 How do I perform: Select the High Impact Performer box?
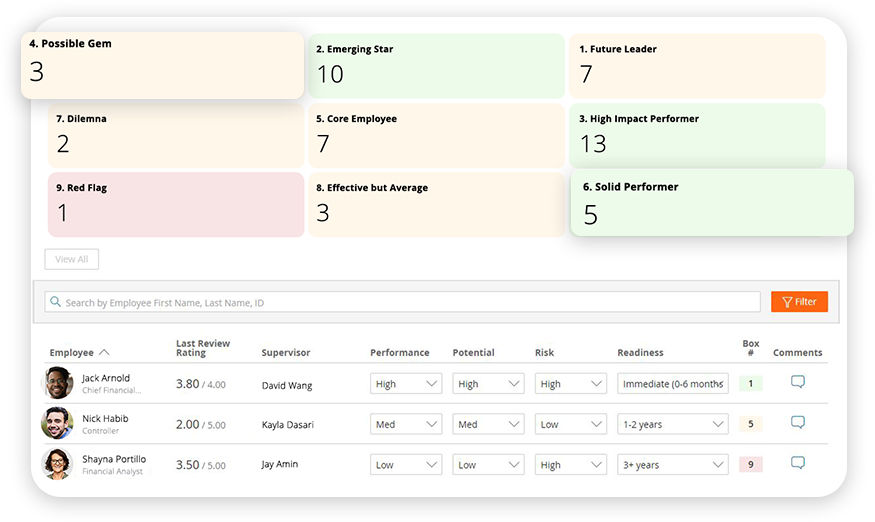(x=697, y=135)
